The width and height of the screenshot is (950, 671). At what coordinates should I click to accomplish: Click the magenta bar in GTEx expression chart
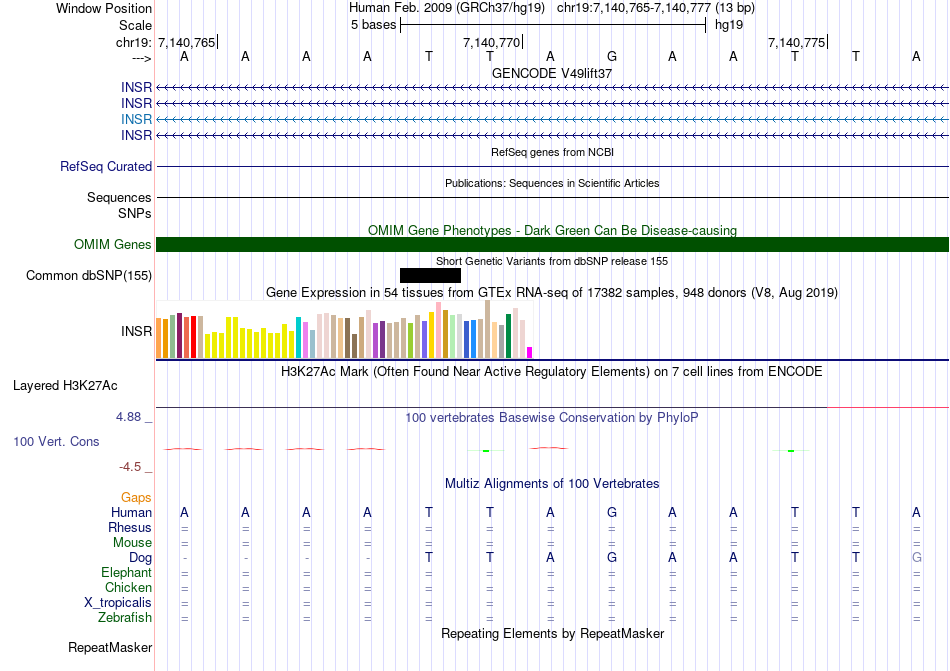(x=530, y=352)
